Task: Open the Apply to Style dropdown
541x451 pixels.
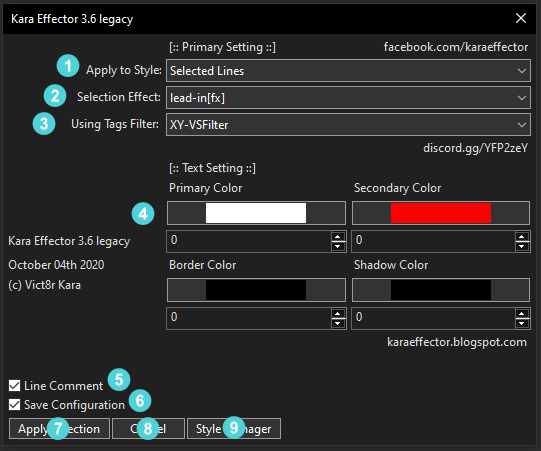Action: coord(348,70)
